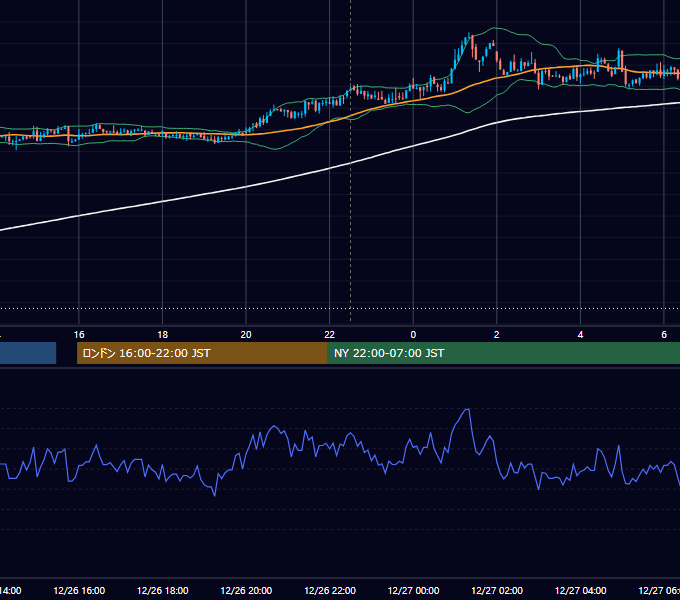Click hour label 2 on price chart axis

(497, 335)
